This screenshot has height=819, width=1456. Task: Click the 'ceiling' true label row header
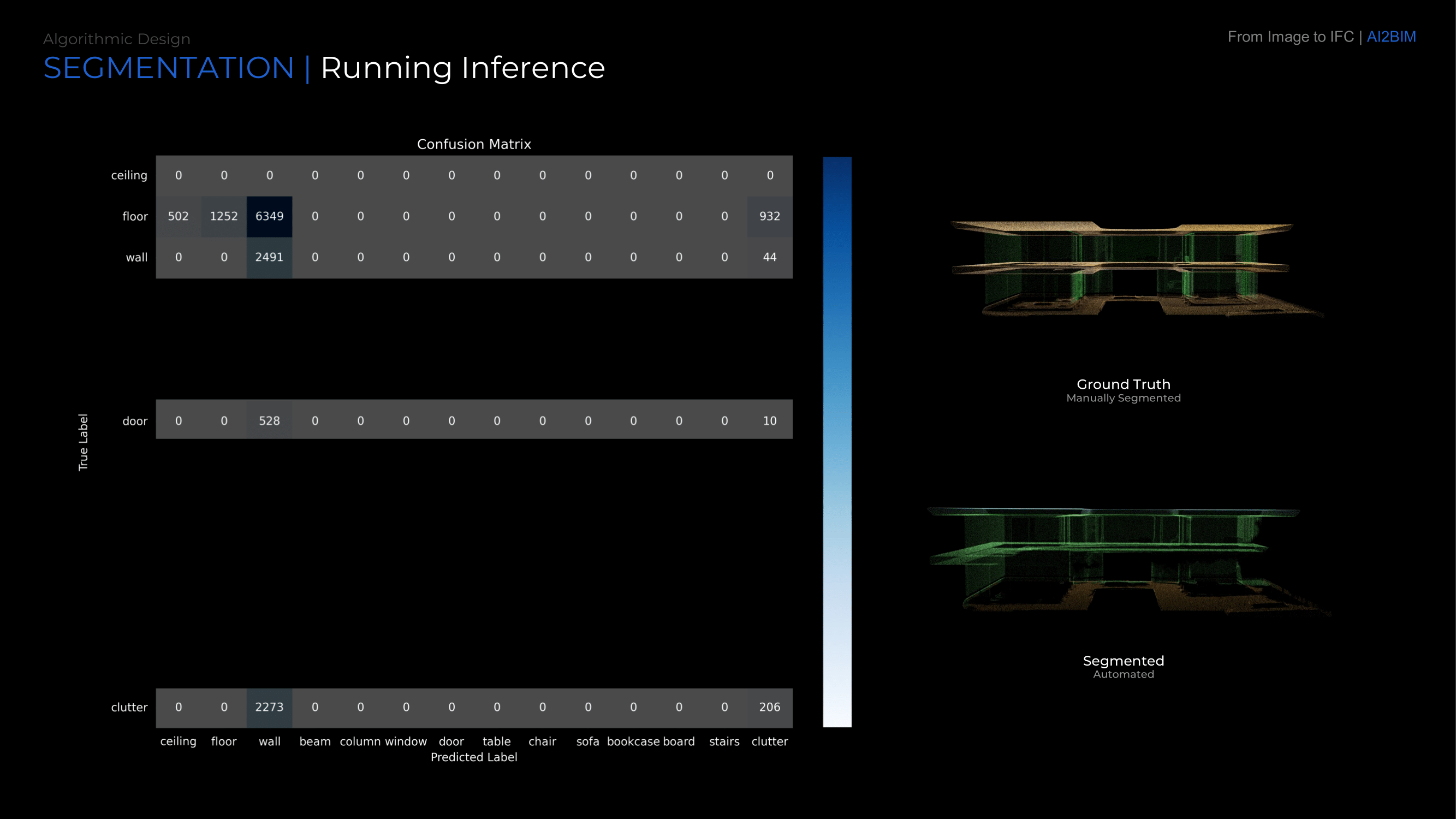click(129, 175)
